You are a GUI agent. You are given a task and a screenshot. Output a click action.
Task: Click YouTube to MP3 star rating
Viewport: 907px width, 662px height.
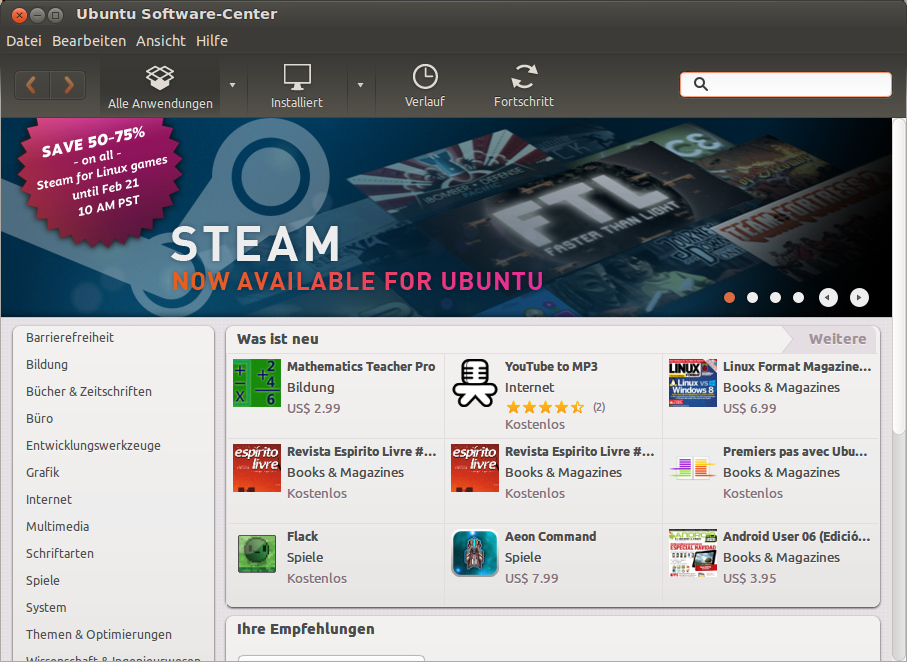pos(545,407)
